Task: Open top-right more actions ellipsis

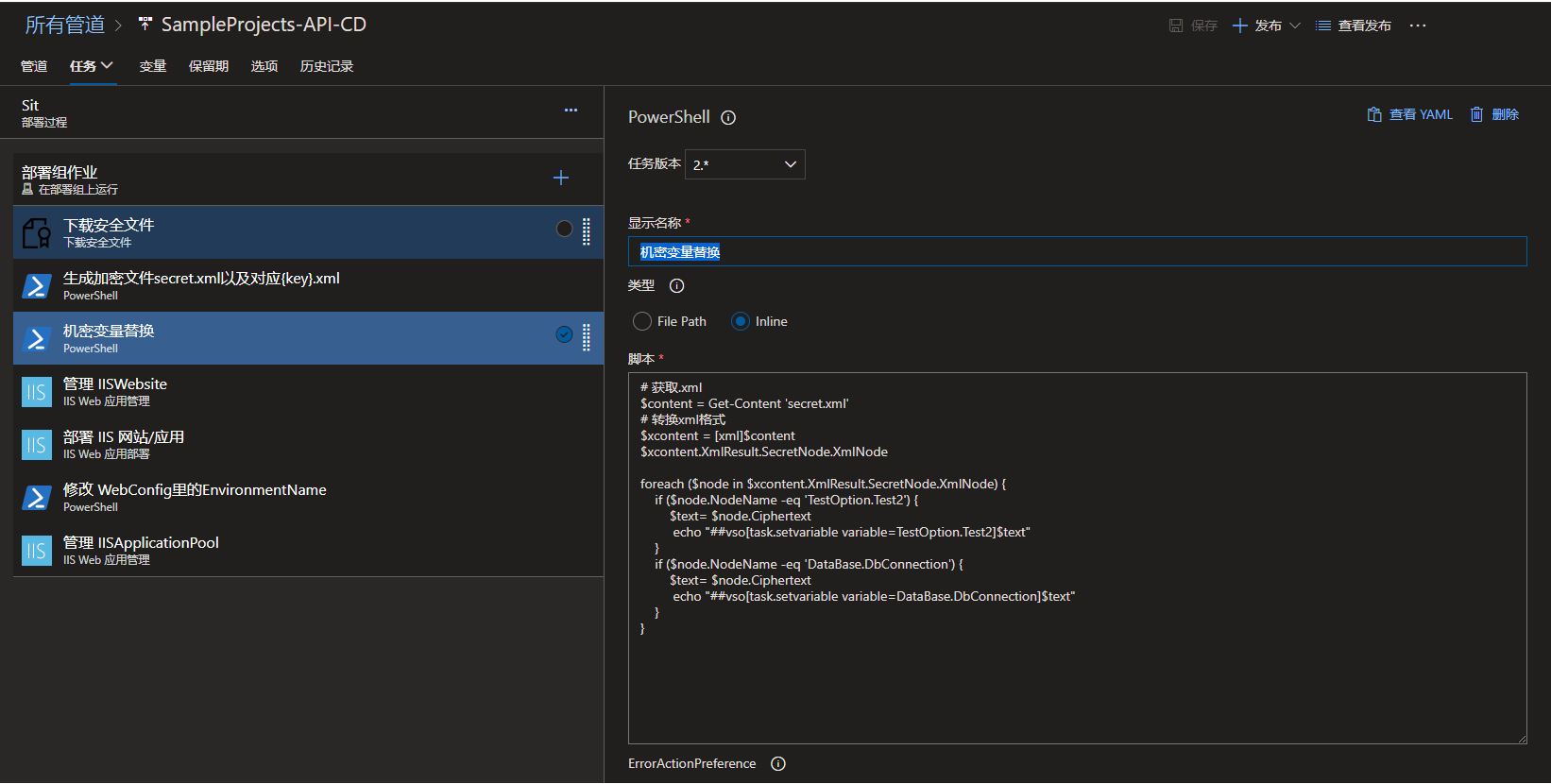Action: click(x=1418, y=26)
